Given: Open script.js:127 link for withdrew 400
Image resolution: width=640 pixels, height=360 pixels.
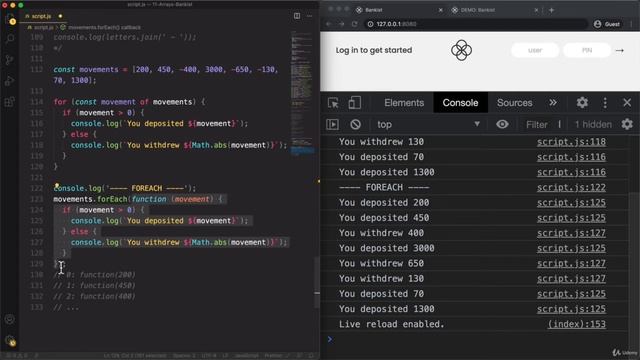Looking at the screenshot, I should coord(571,233).
